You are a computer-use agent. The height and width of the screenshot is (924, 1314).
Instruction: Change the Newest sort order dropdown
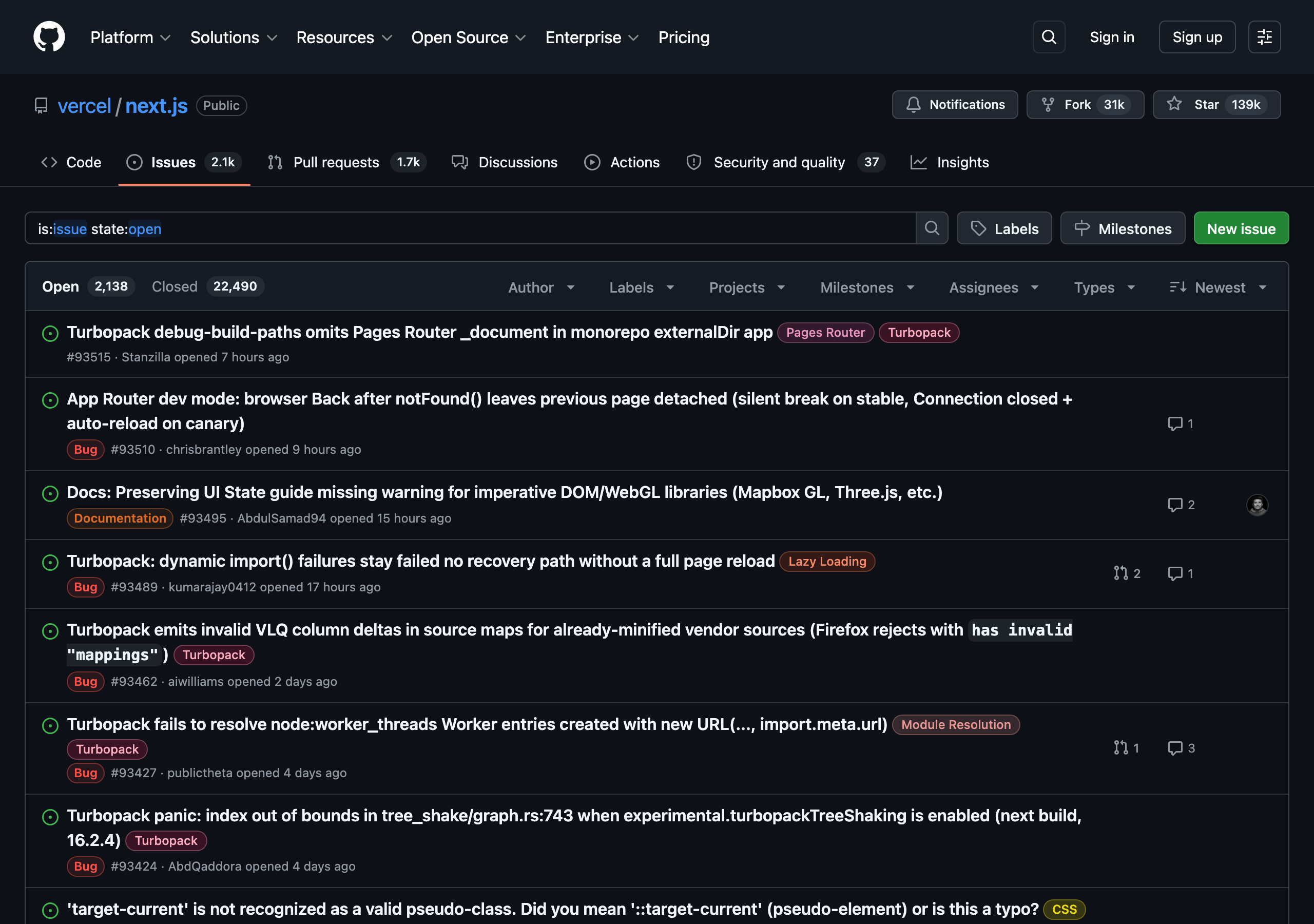click(1218, 287)
